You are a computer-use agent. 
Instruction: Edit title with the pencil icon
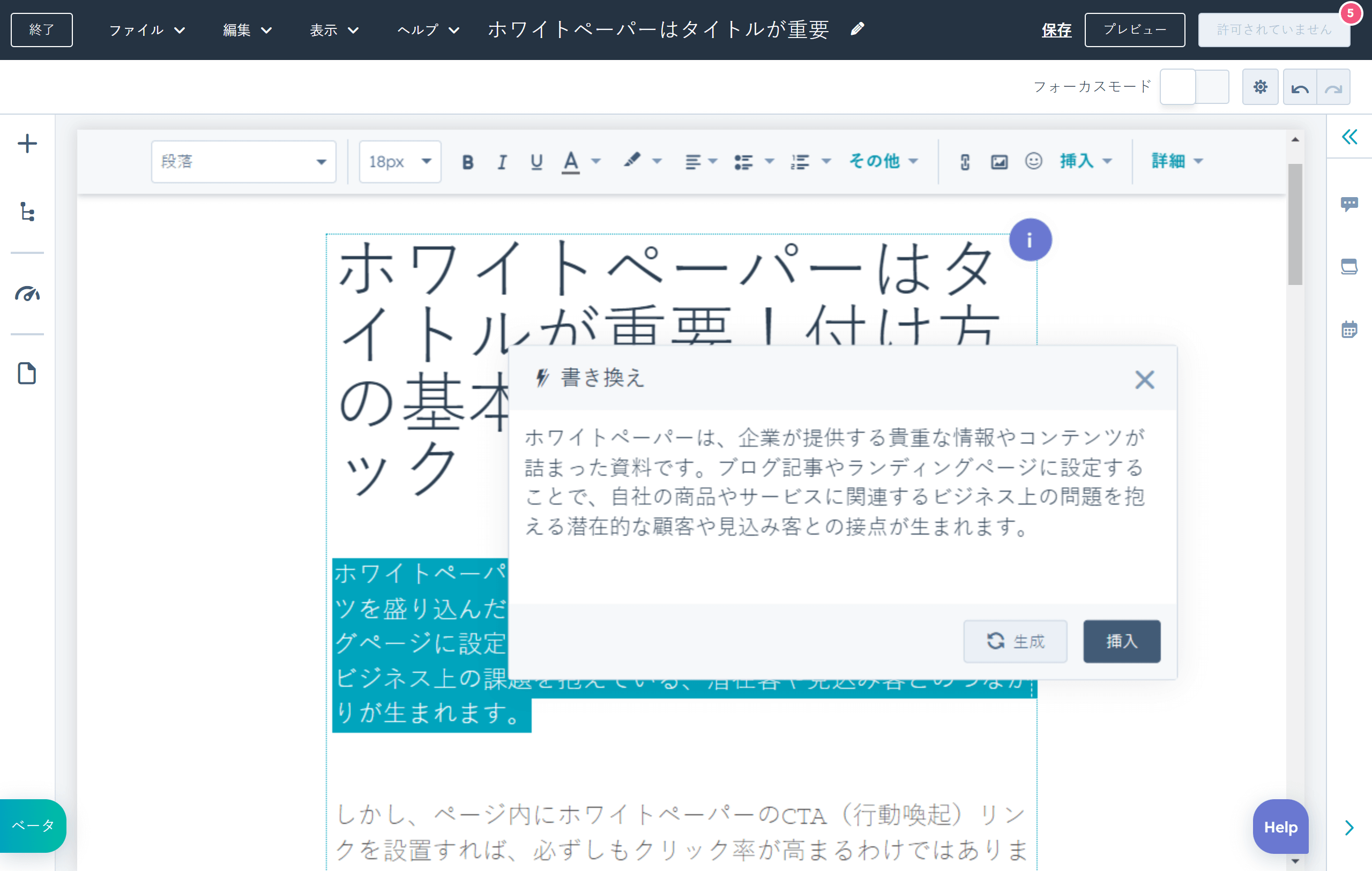tap(857, 29)
